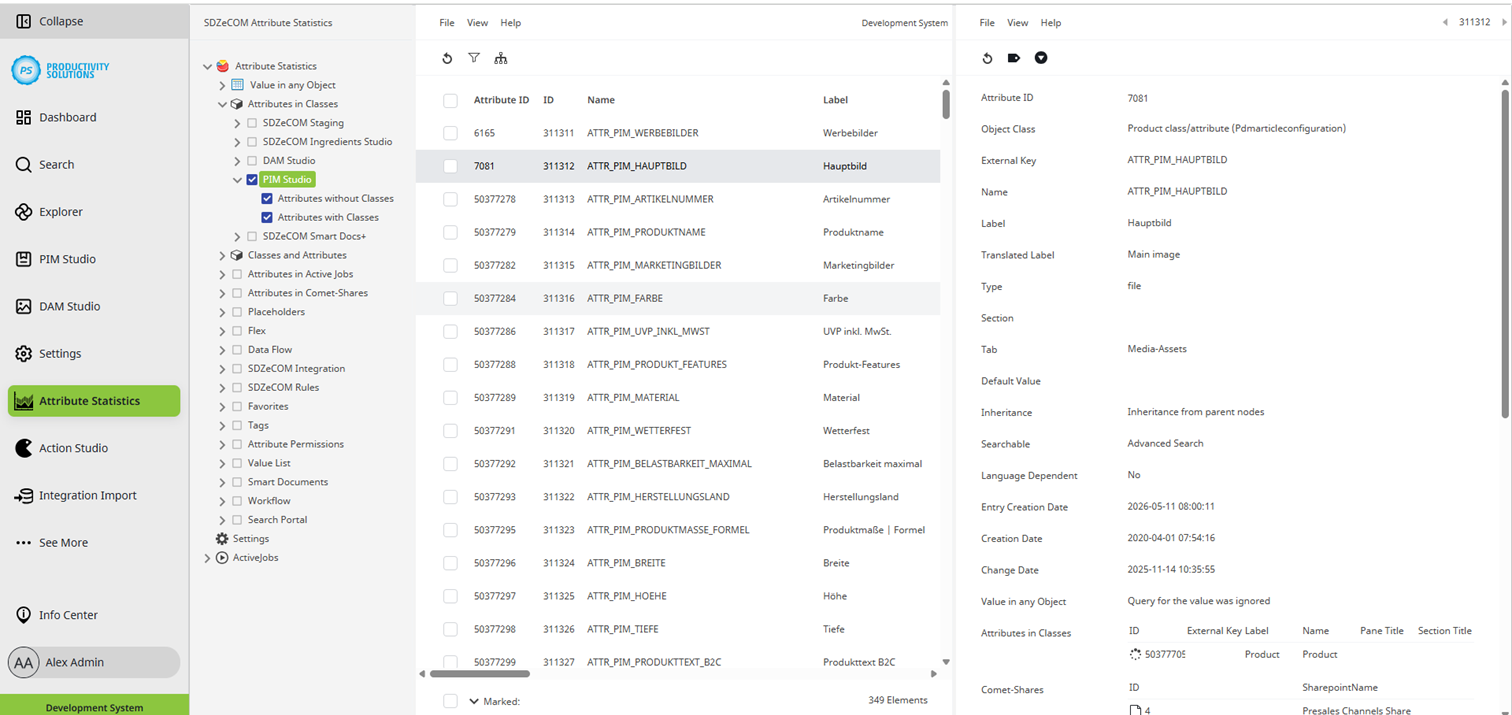
Task: Open Help menu in attribute list pane
Action: 511,23
